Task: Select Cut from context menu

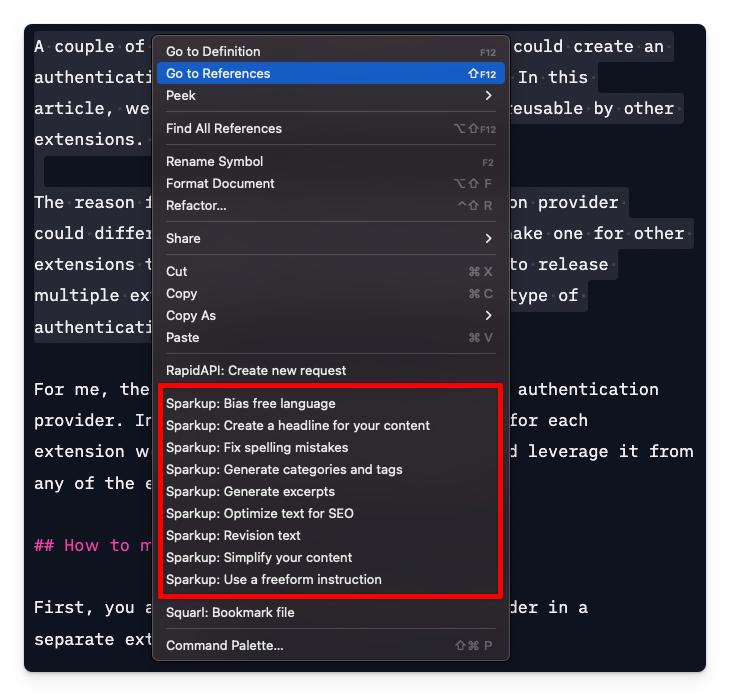Action: tap(331, 271)
